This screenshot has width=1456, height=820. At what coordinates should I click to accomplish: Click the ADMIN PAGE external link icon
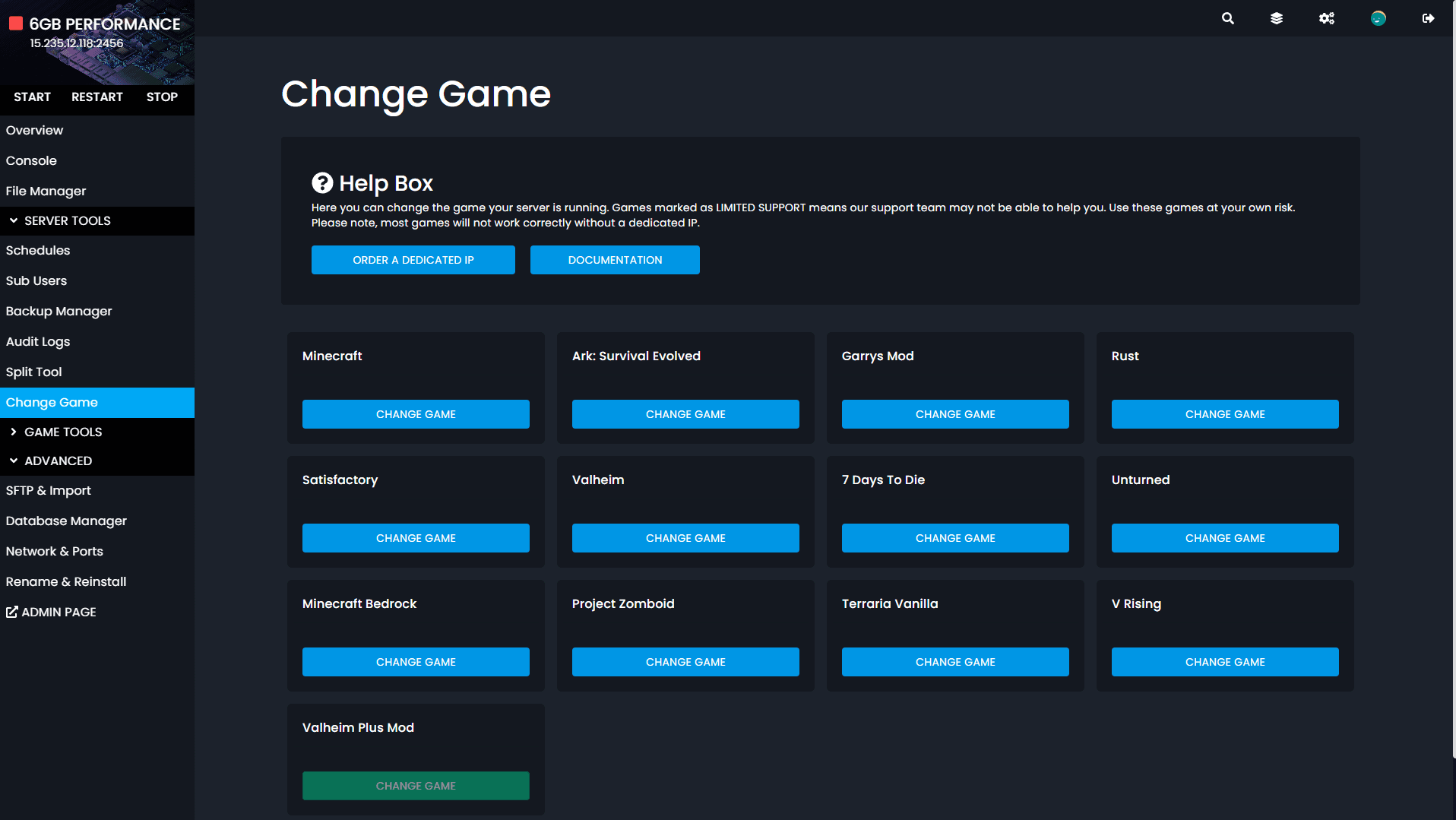(x=11, y=612)
